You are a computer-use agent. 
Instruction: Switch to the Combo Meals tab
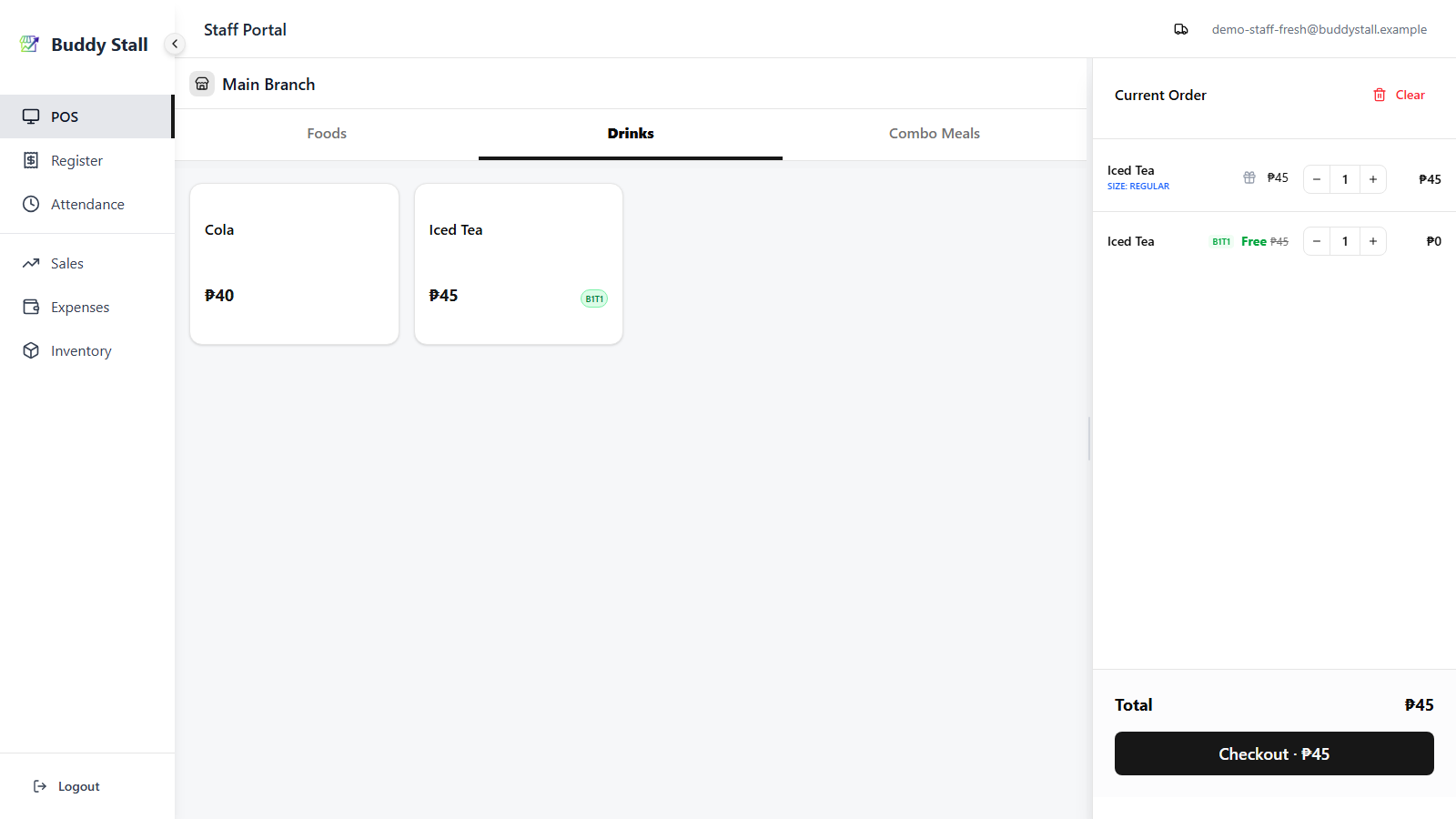[x=935, y=134]
